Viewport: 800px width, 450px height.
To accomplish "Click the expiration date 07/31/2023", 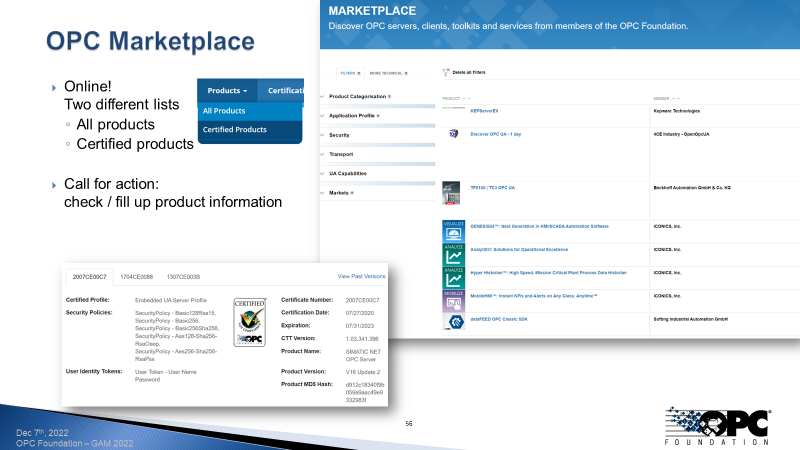I will pyautogui.click(x=360, y=326).
